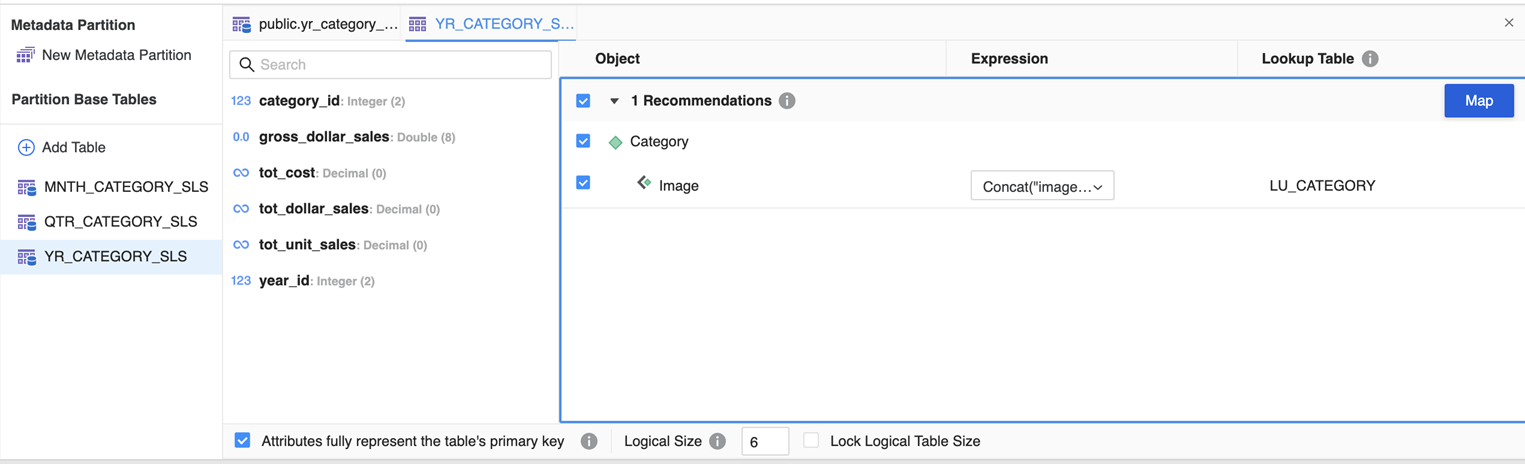Click the primary key info icon

point(589,441)
